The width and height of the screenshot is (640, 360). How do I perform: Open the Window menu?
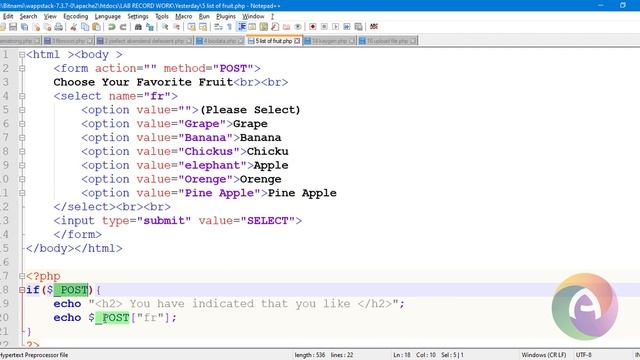[253, 16]
